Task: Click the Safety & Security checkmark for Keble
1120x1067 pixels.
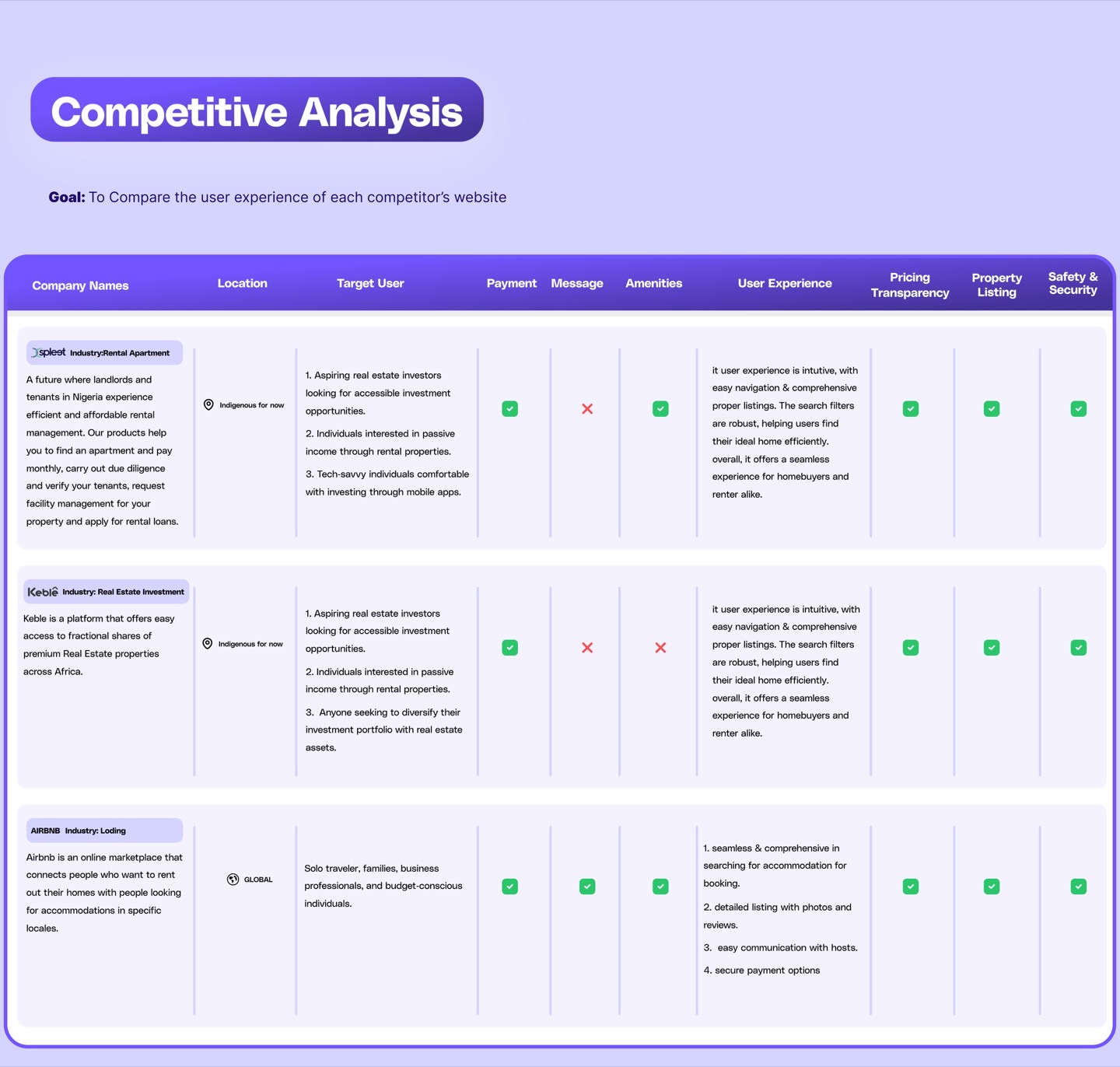Action: 1079,648
